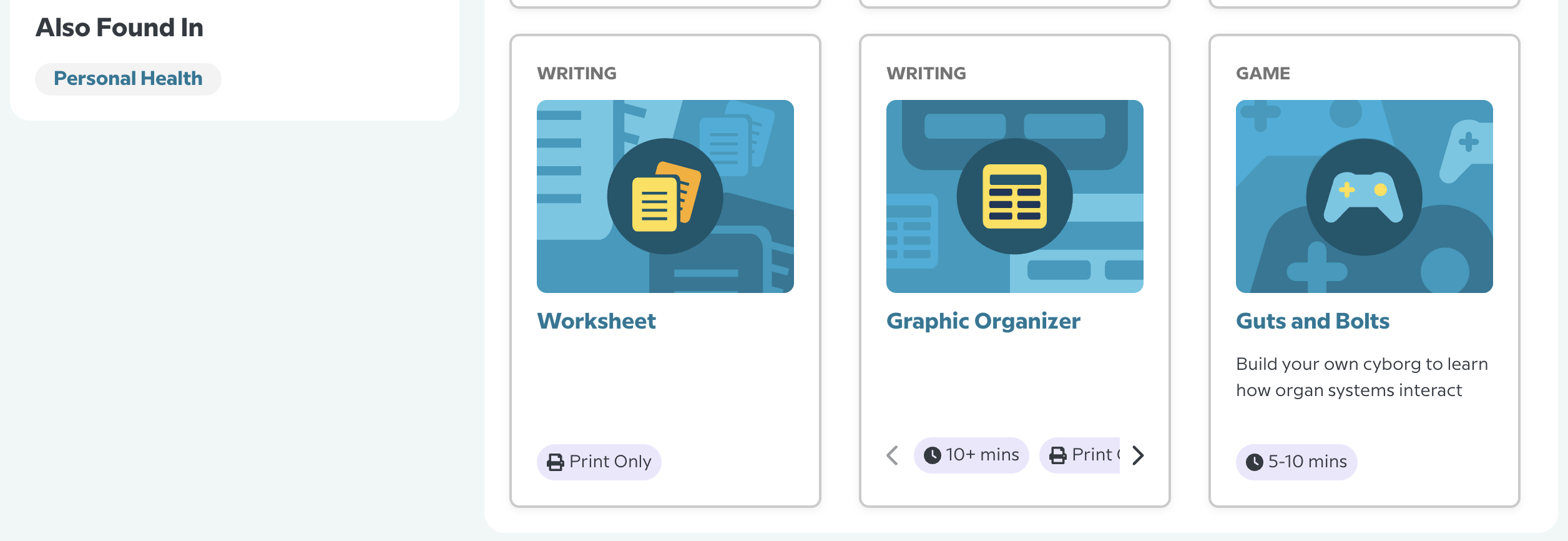
Task: Click the printer icon on Print Only
Action: [x=555, y=462]
